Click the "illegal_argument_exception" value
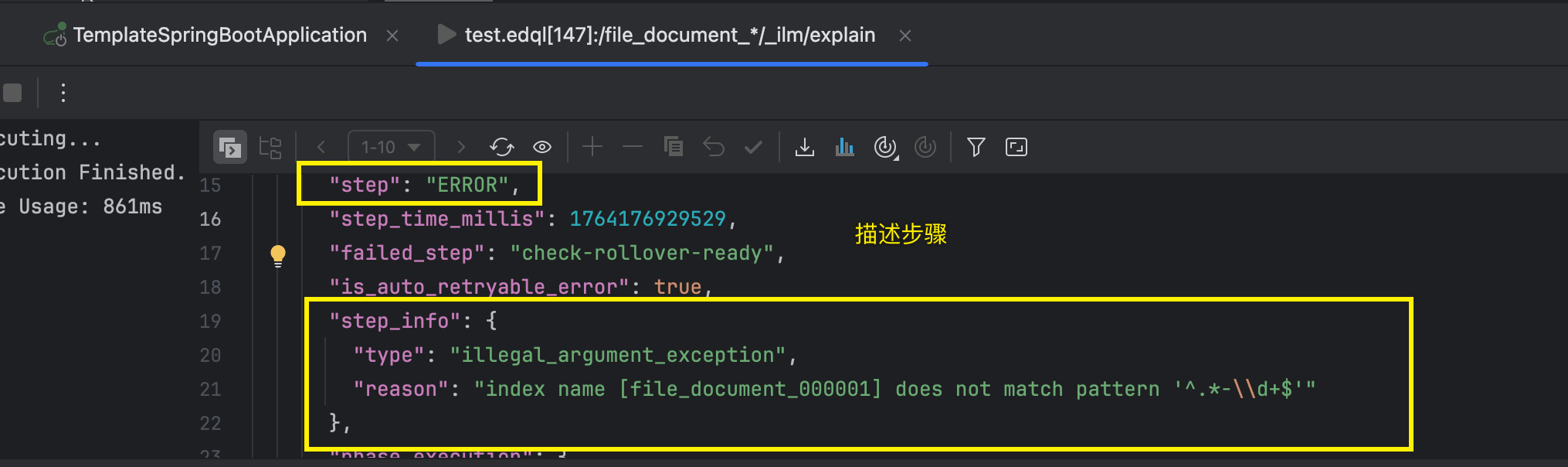The height and width of the screenshot is (467, 1568). (x=618, y=355)
